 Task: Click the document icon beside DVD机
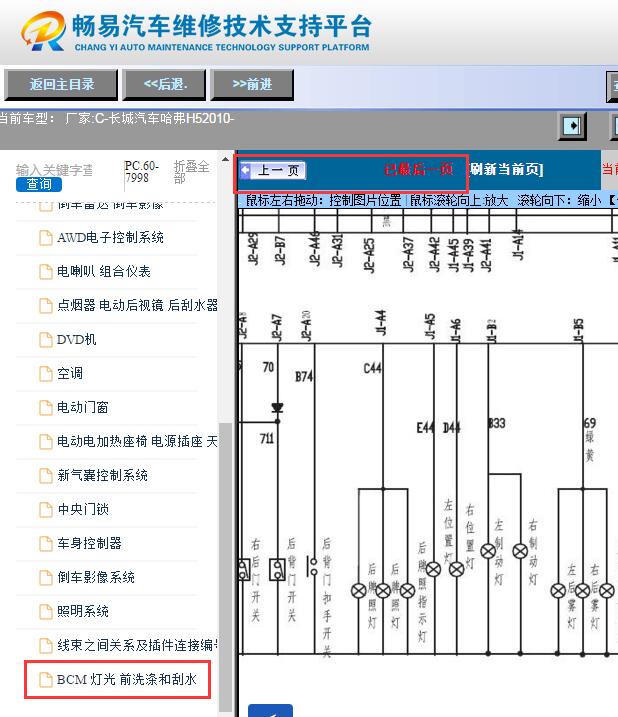46,340
